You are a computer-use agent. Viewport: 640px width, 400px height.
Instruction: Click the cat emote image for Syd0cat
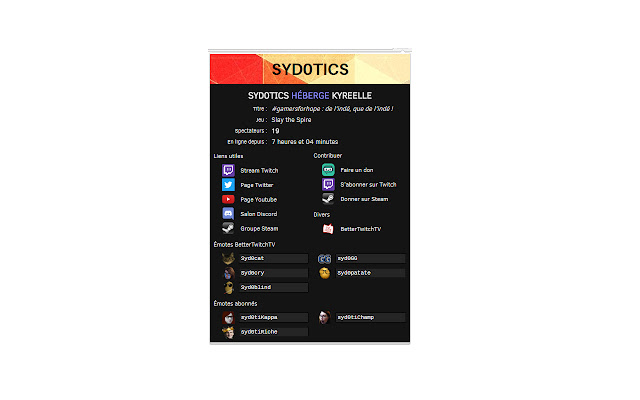(x=228, y=258)
